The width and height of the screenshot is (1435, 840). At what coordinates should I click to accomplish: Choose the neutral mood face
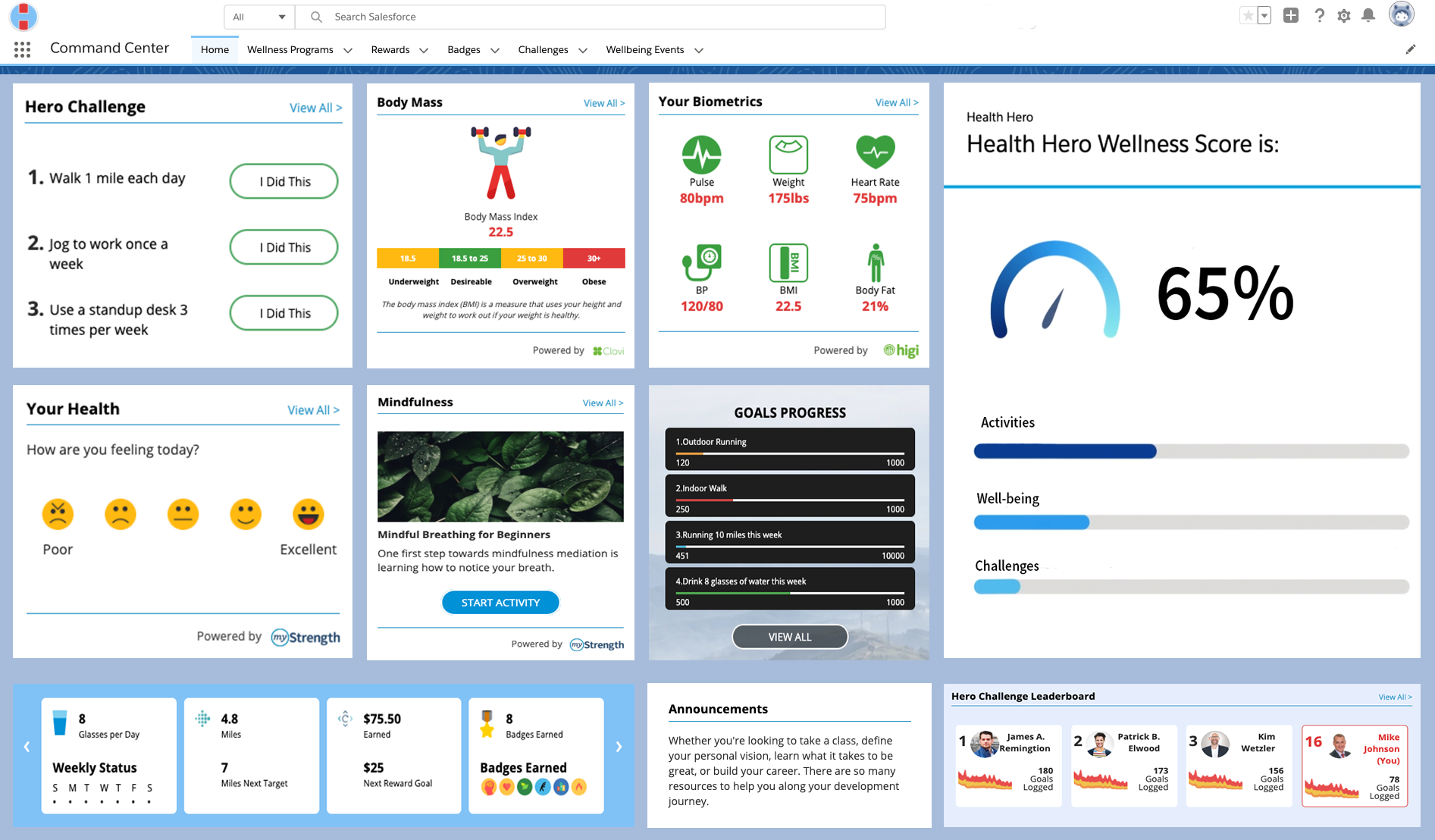pyautogui.click(x=183, y=514)
